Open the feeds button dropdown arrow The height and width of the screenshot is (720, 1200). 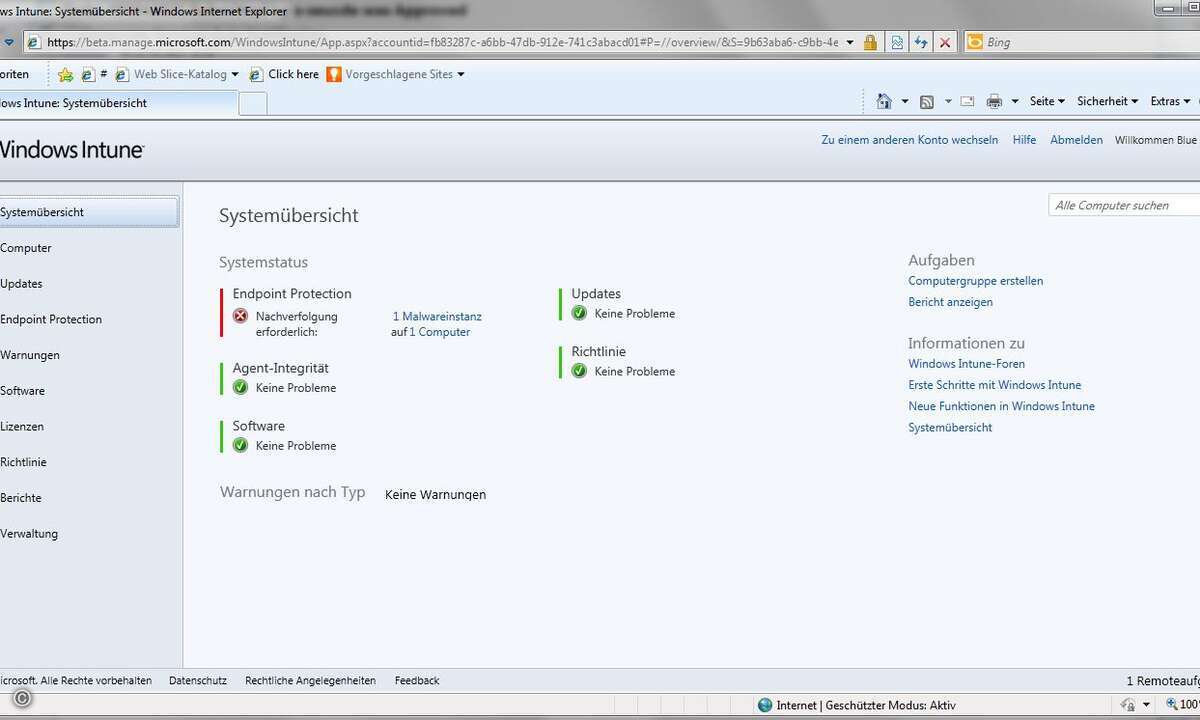947,101
